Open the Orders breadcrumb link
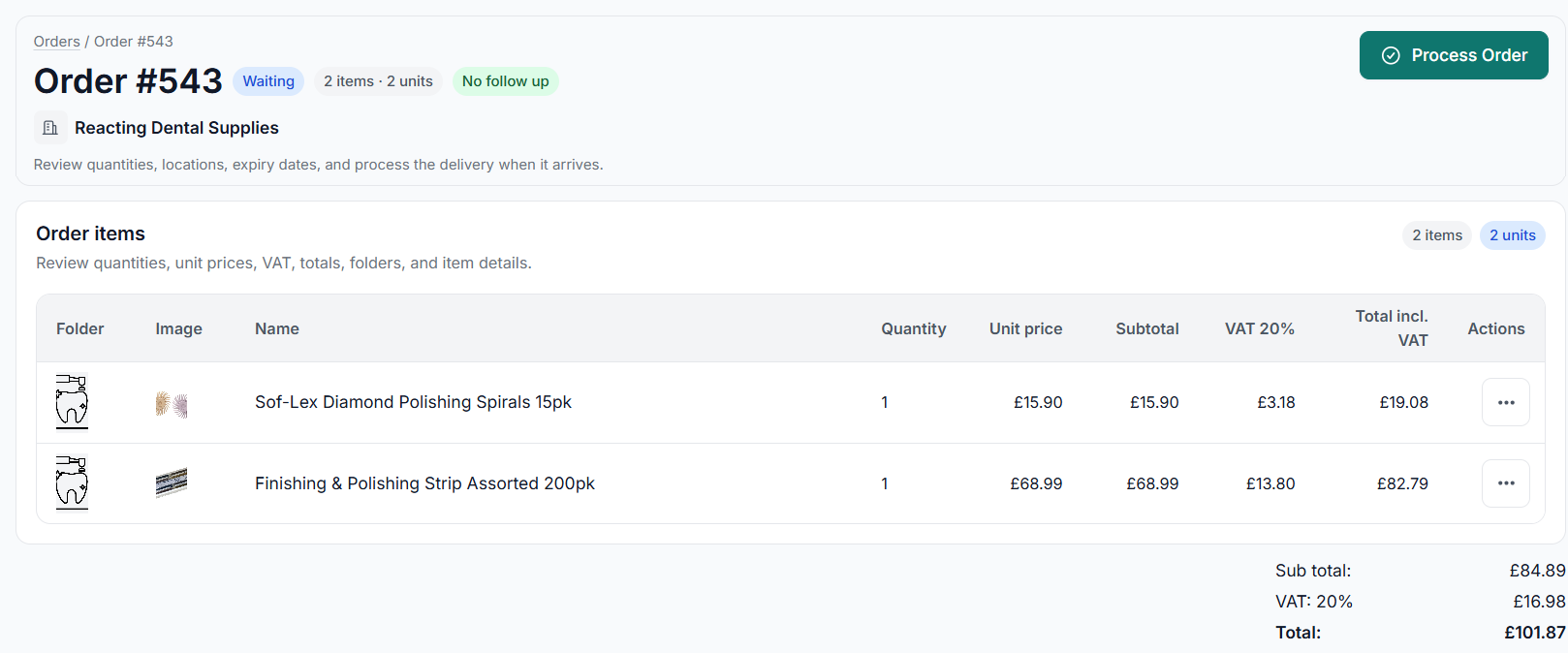Screen dimensions: 1568x653 coord(56,42)
